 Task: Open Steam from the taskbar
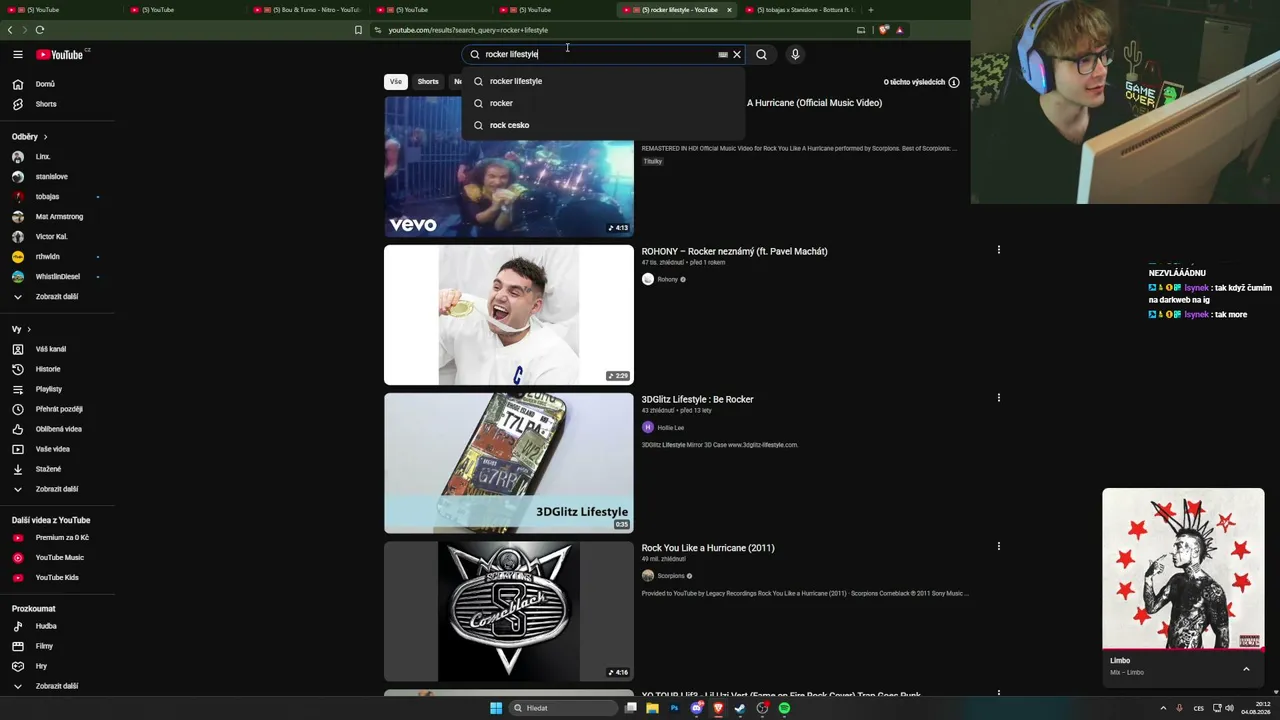click(740, 708)
